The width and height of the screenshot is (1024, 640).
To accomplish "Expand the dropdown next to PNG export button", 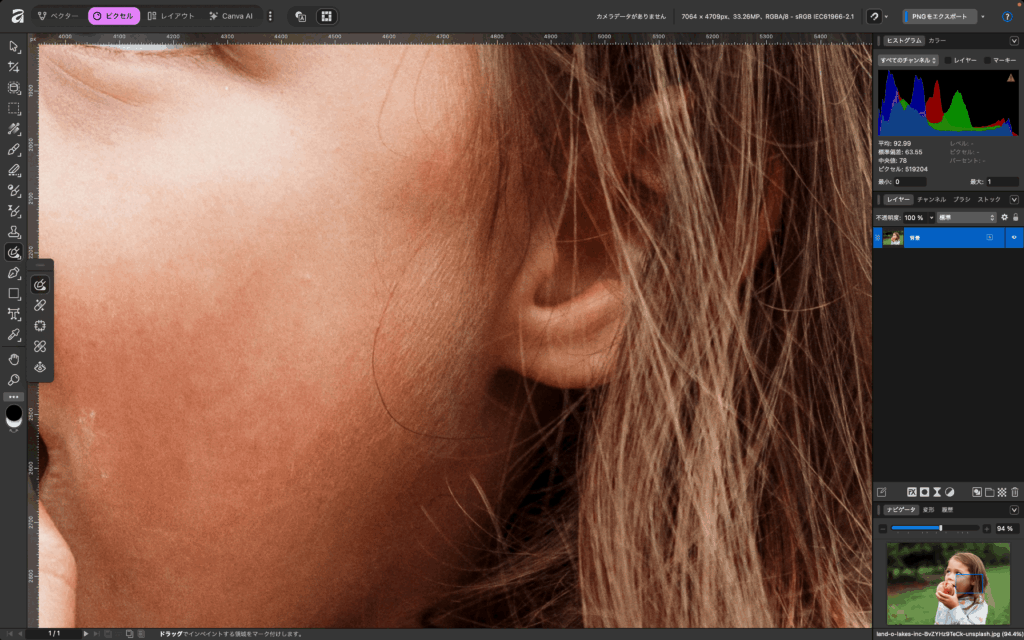I will pyautogui.click(x=983, y=17).
